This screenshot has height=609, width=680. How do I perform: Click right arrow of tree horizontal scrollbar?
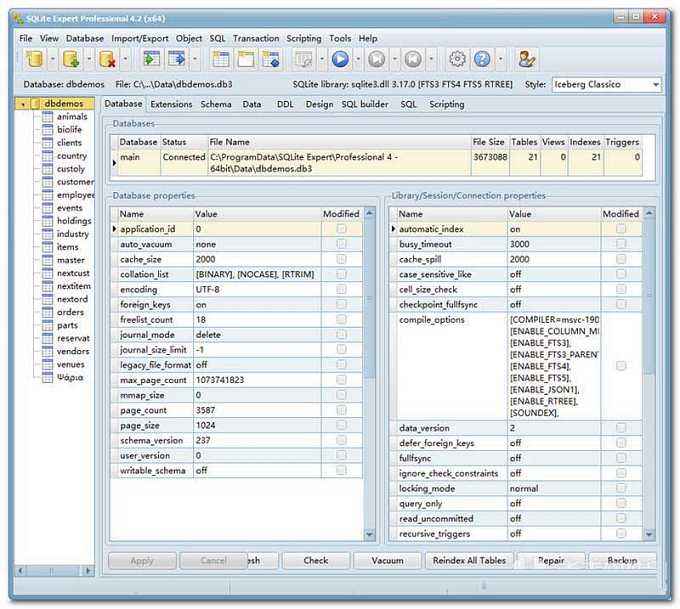(x=88, y=570)
